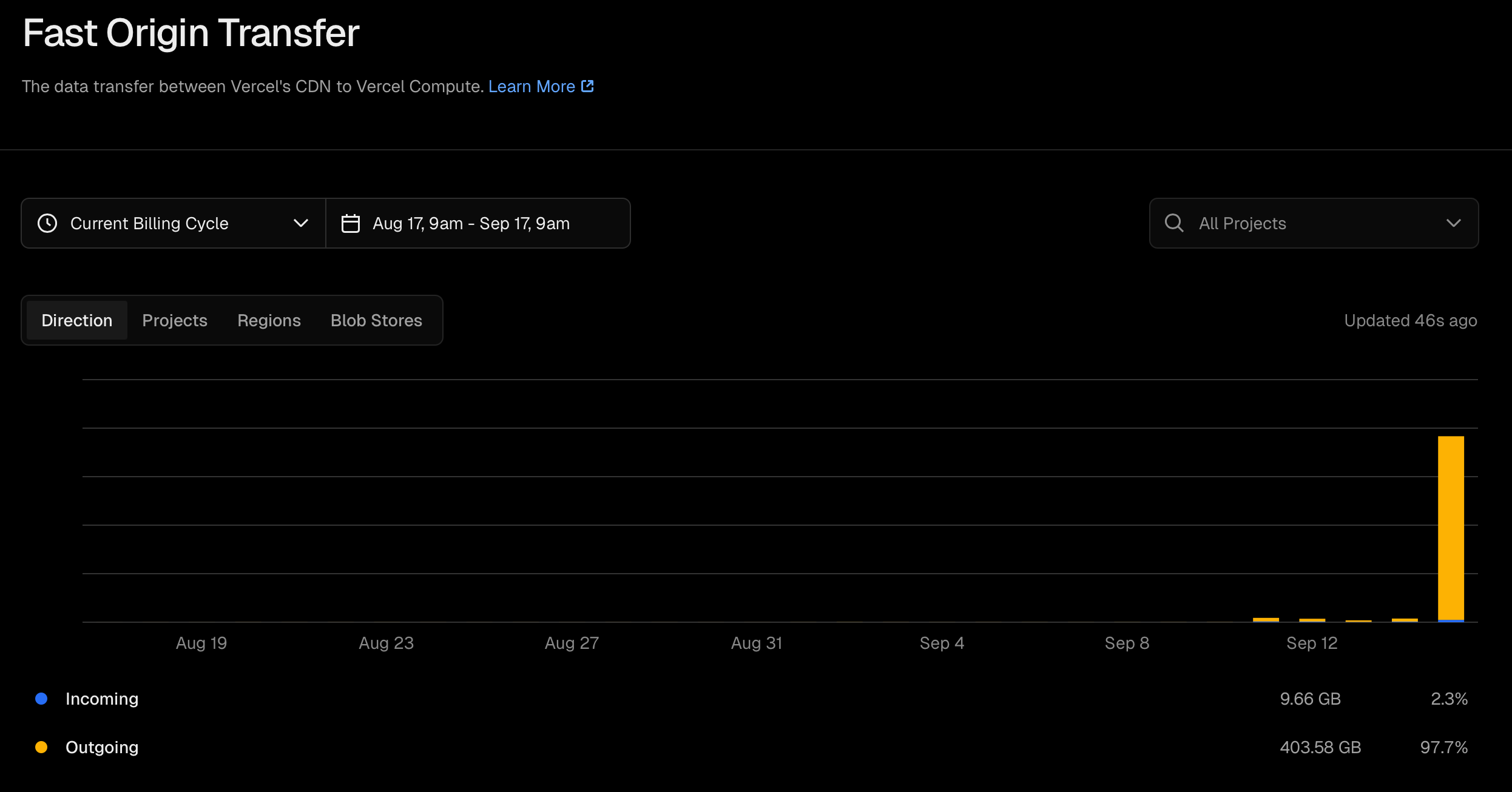This screenshot has width=1512, height=792.
Task: Switch to the Regions tab
Action: click(x=269, y=320)
